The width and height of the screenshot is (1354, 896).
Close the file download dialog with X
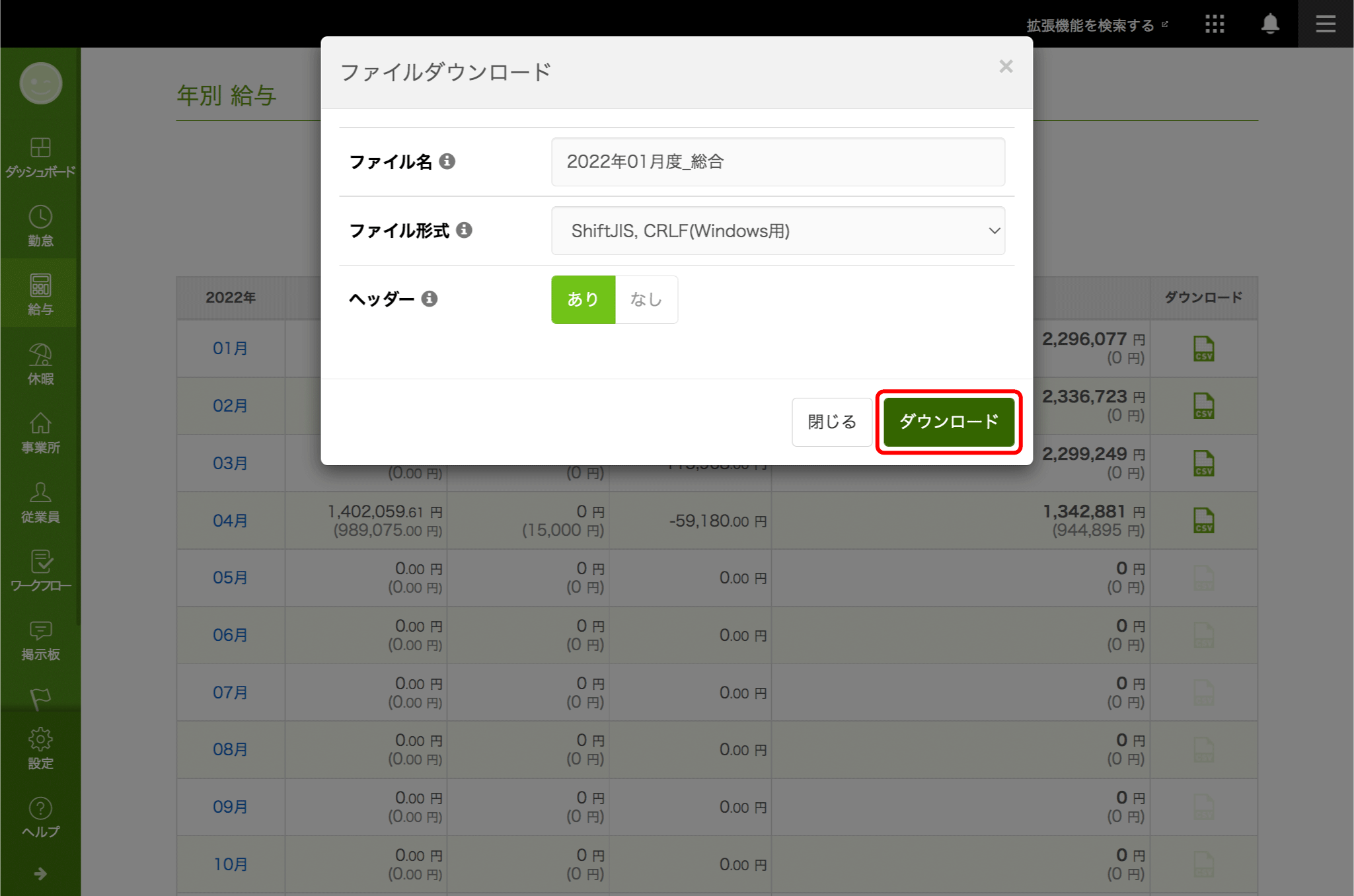[x=1006, y=67]
